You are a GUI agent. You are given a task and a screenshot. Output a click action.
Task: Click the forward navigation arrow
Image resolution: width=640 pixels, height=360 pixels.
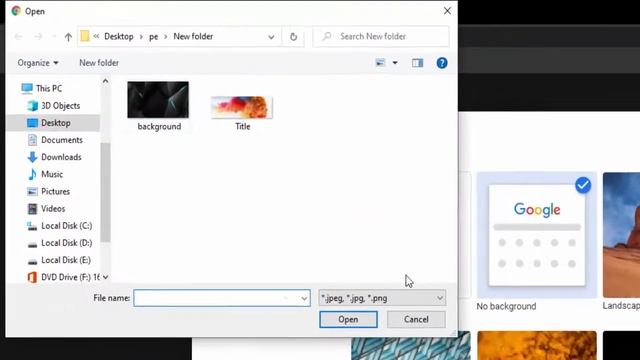click(38, 37)
